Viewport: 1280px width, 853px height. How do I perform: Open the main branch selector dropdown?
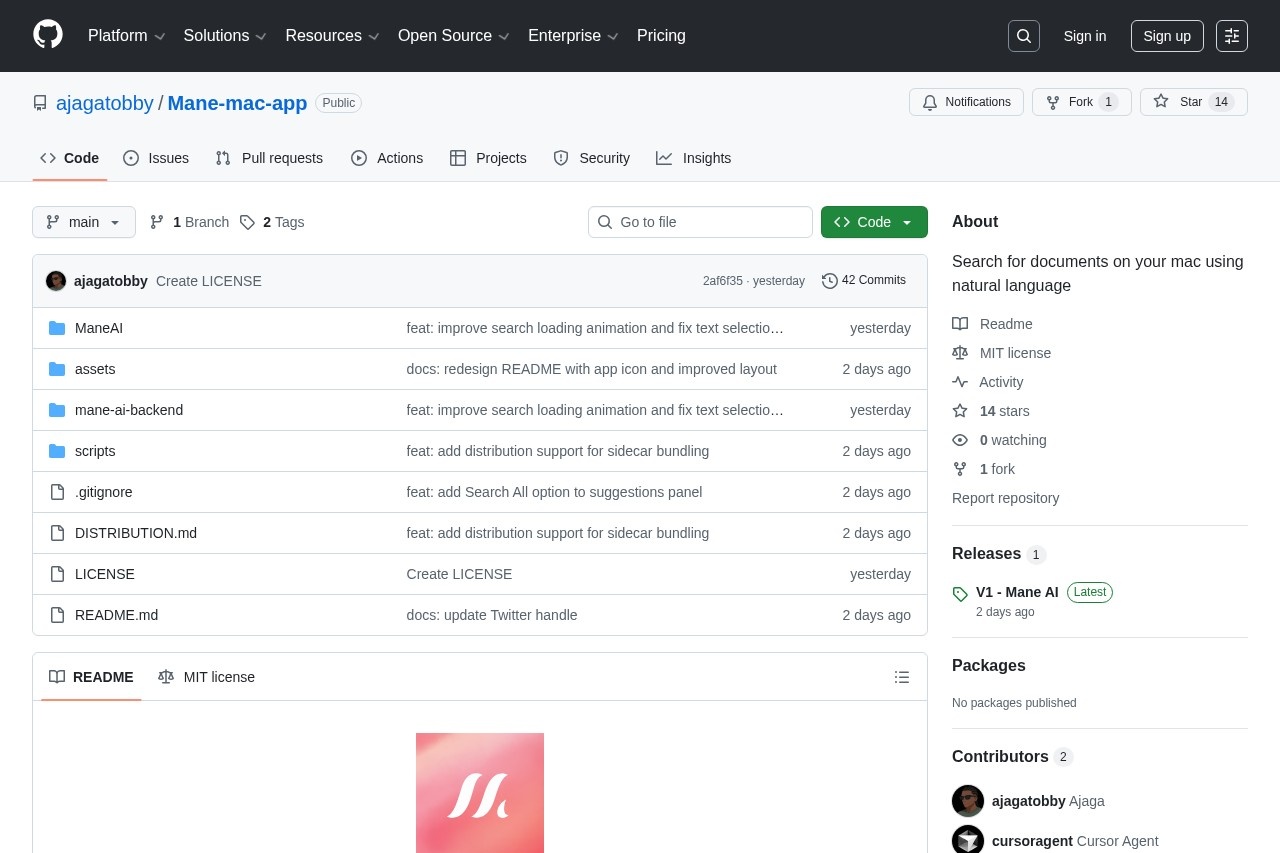tap(84, 222)
